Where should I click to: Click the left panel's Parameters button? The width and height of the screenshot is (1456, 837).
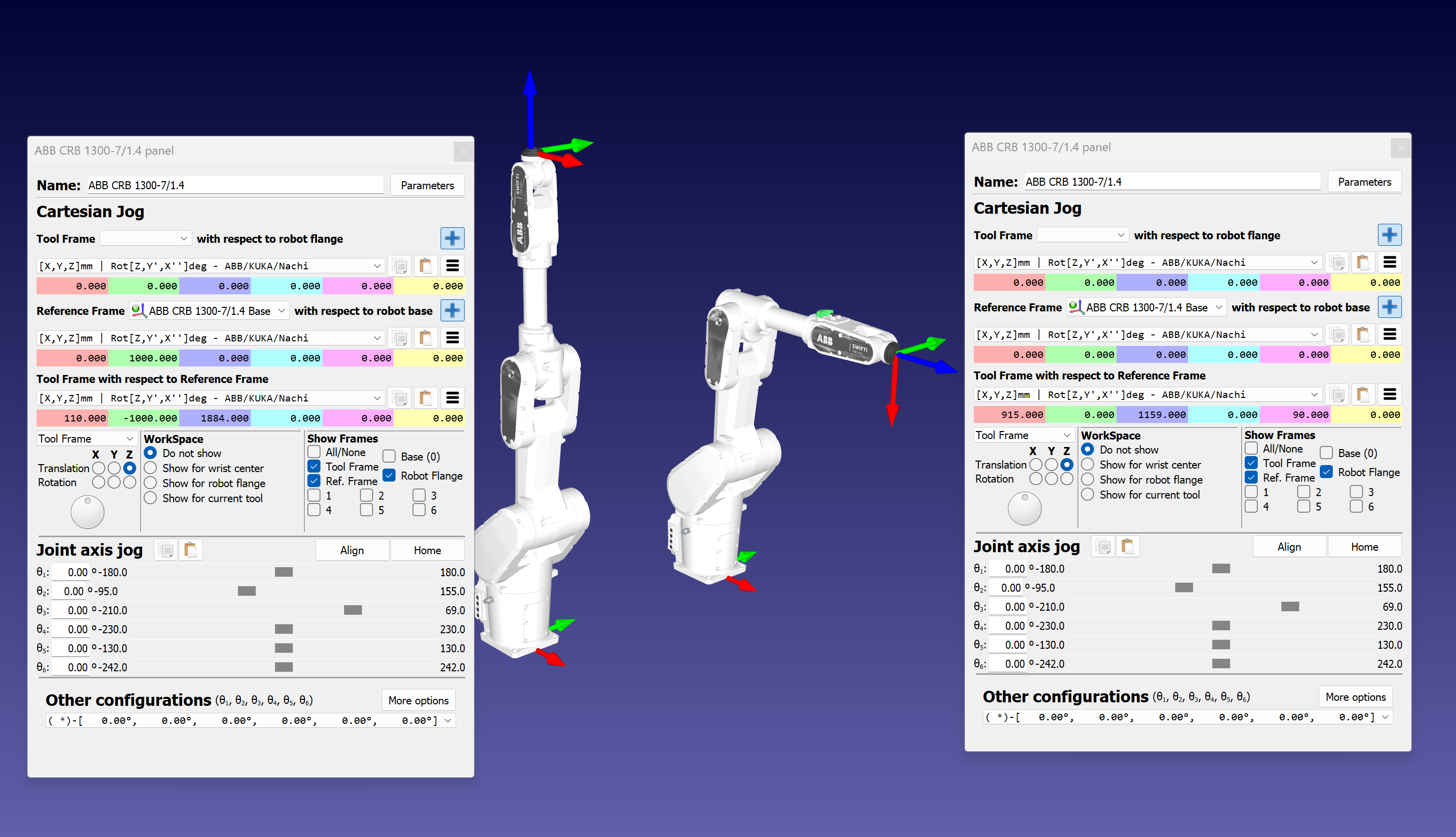click(427, 185)
